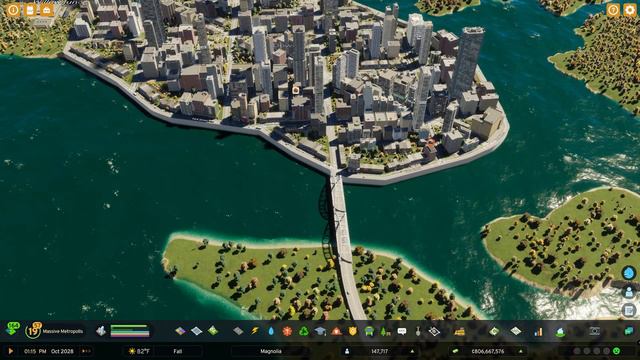Click the city balance 806,667,576

point(488,351)
